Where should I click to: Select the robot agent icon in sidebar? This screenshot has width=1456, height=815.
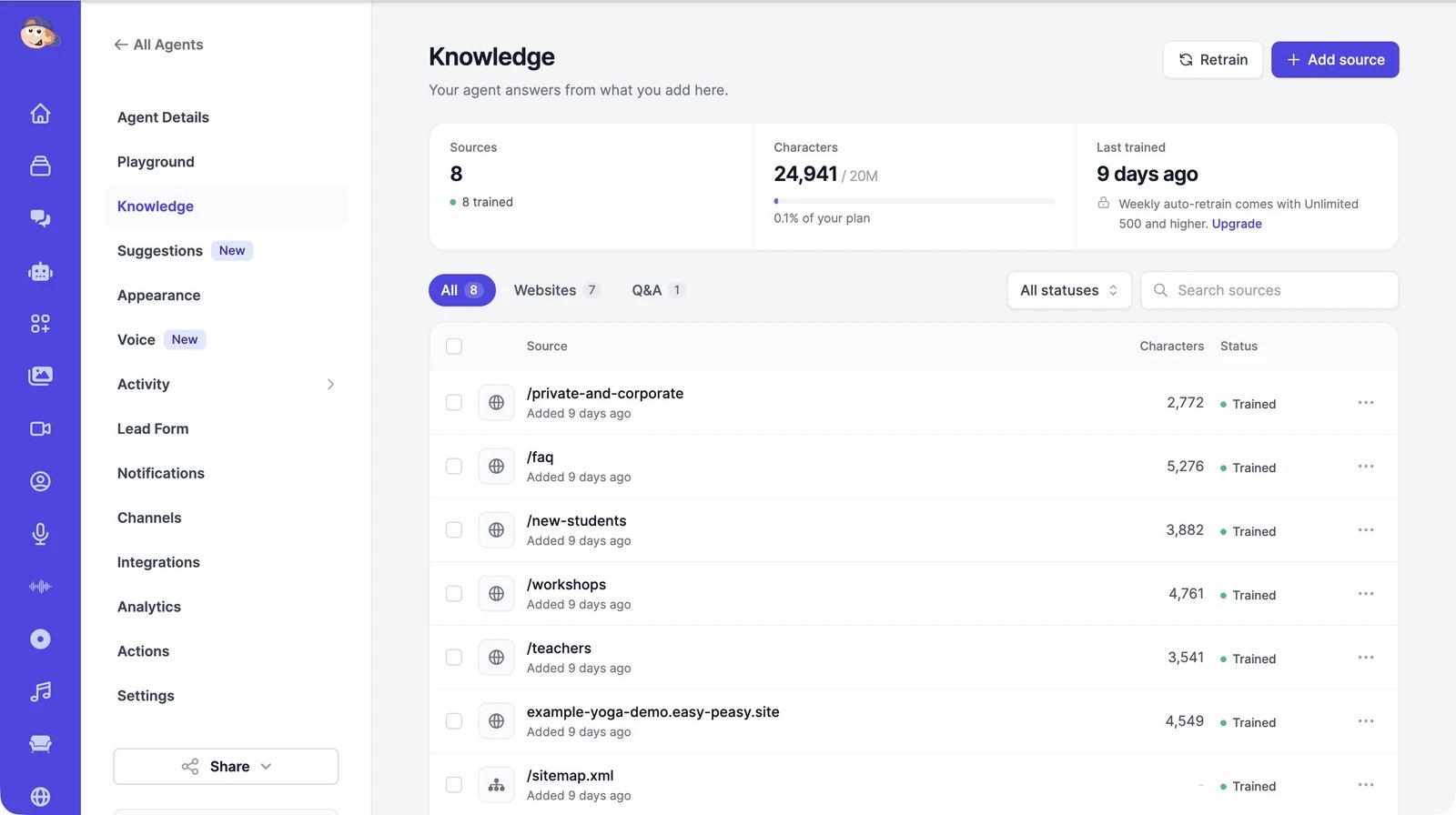click(40, 271)
